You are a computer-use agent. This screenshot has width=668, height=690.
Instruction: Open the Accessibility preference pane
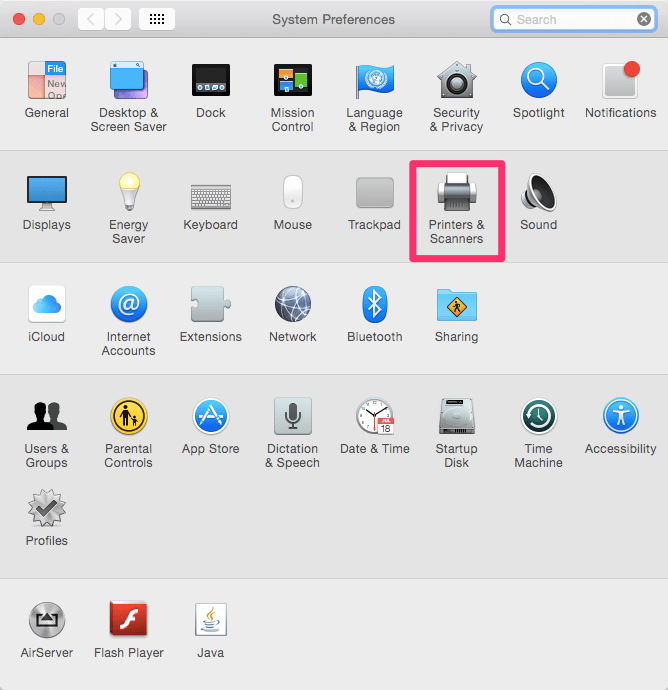tap(620, 418)
